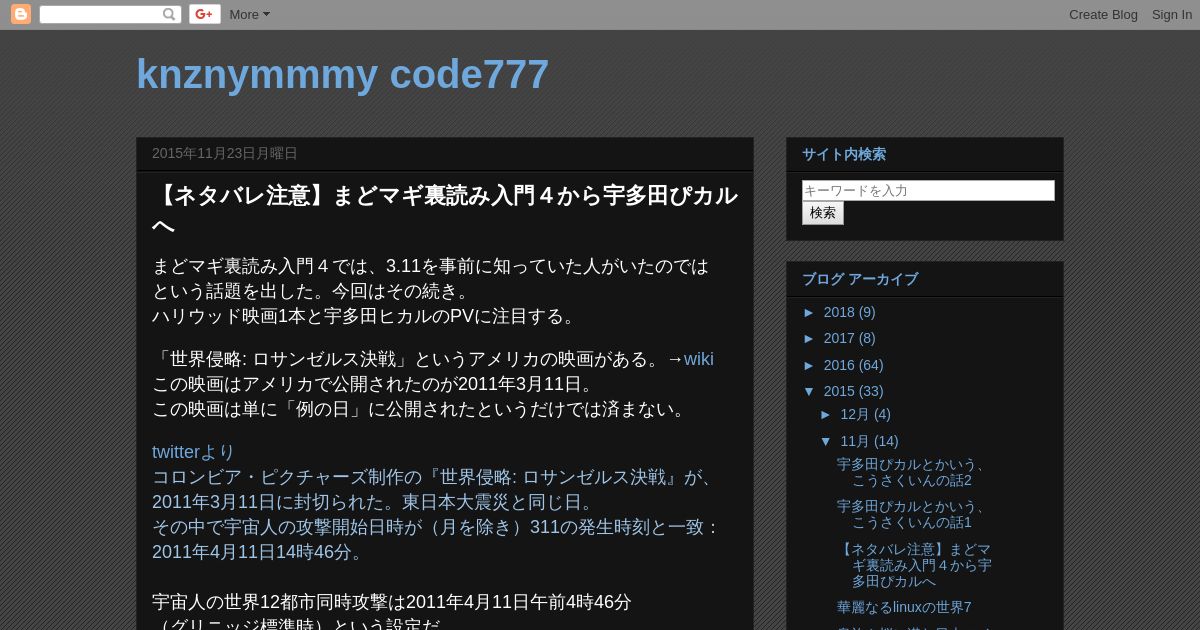This screenshot has height=630, width=1200.
Task: Open 宇多田ぴカルとかいう、こうさくいんの話2 post
Action: pyautogui.click(x=914, y=472)
